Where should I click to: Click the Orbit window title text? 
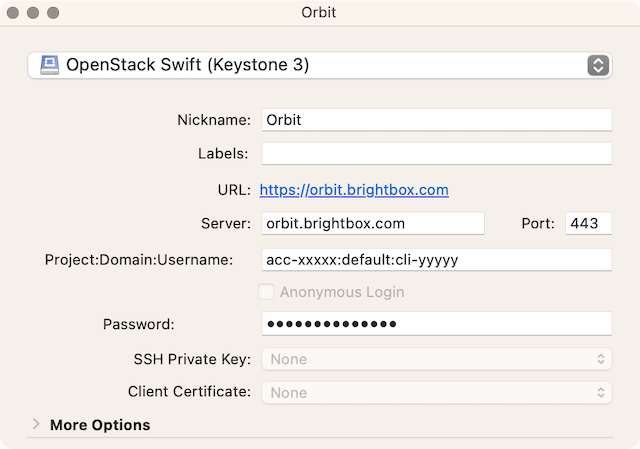coord(319,13)
